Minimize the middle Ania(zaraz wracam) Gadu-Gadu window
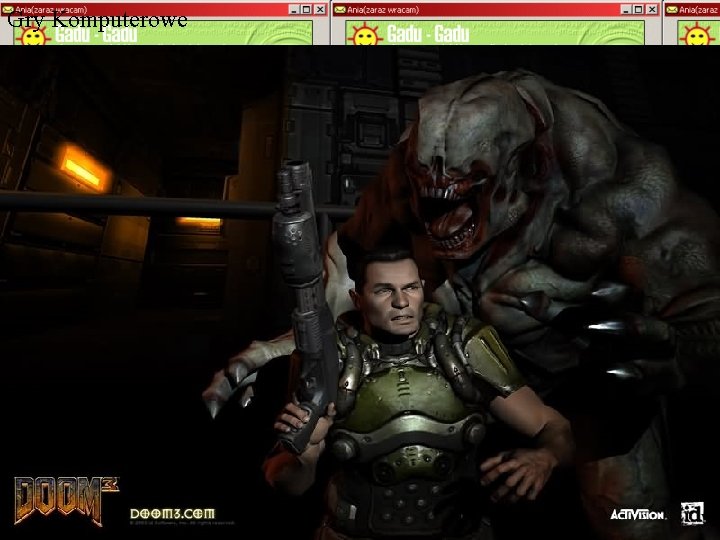 626,9
